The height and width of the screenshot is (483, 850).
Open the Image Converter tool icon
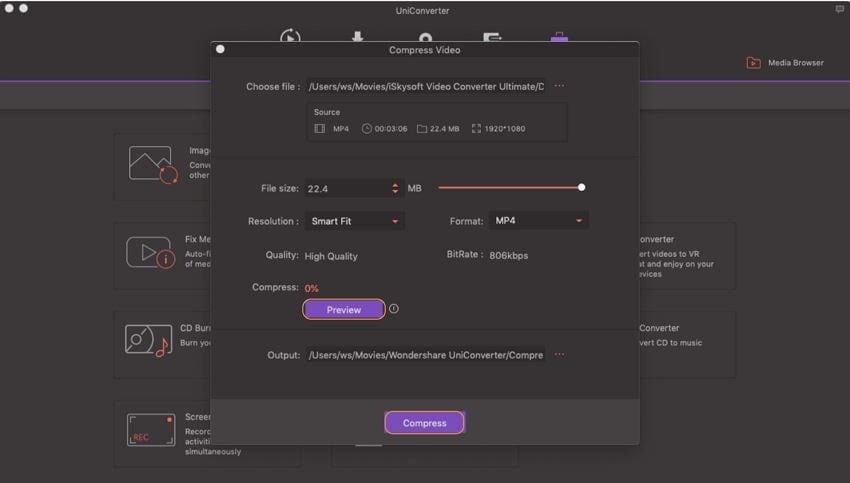pos(153,165)
